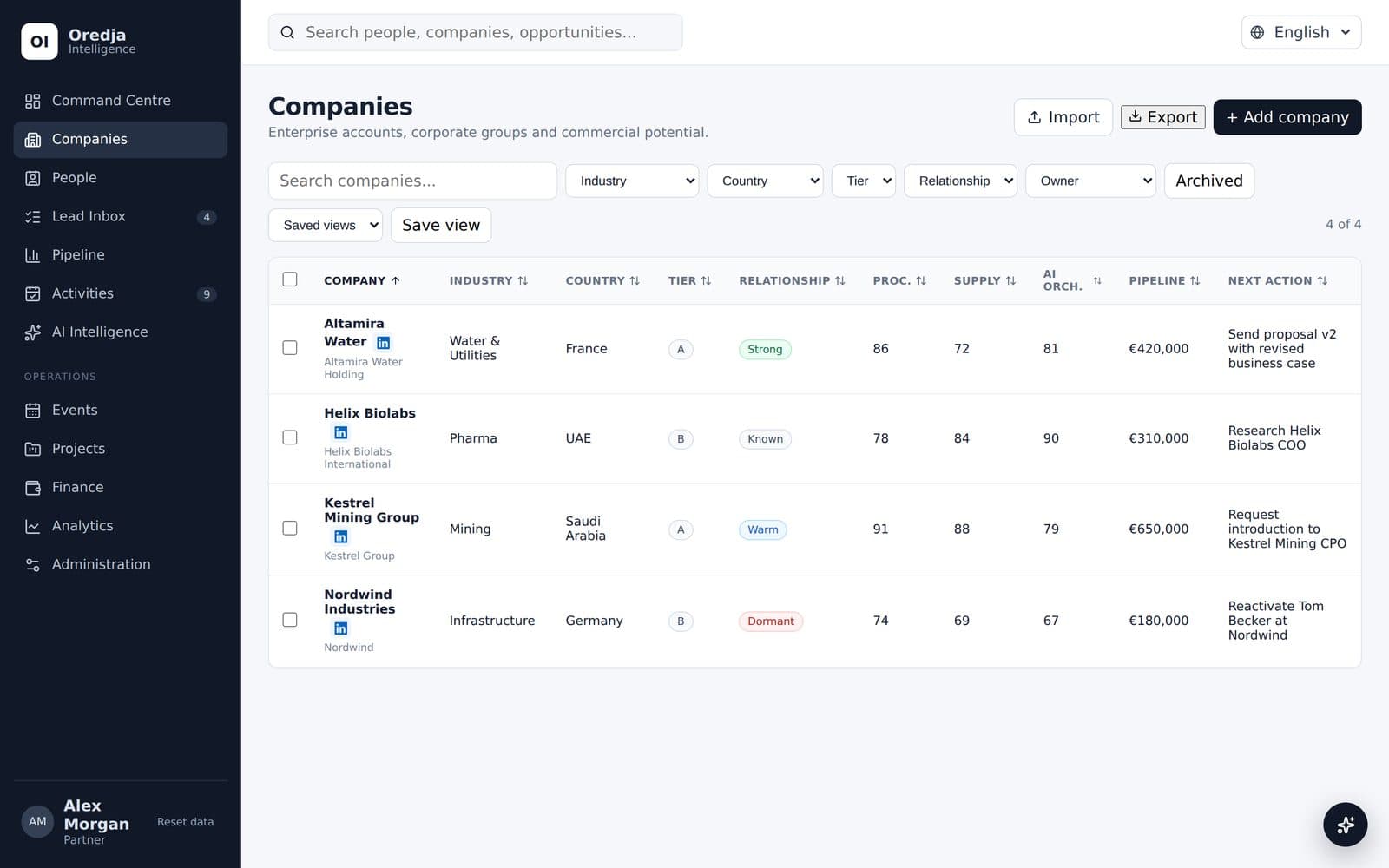1389x868 pixels.
Task: Click the AM user avatar
Action: pyautogui.click(x=37, y=821)
